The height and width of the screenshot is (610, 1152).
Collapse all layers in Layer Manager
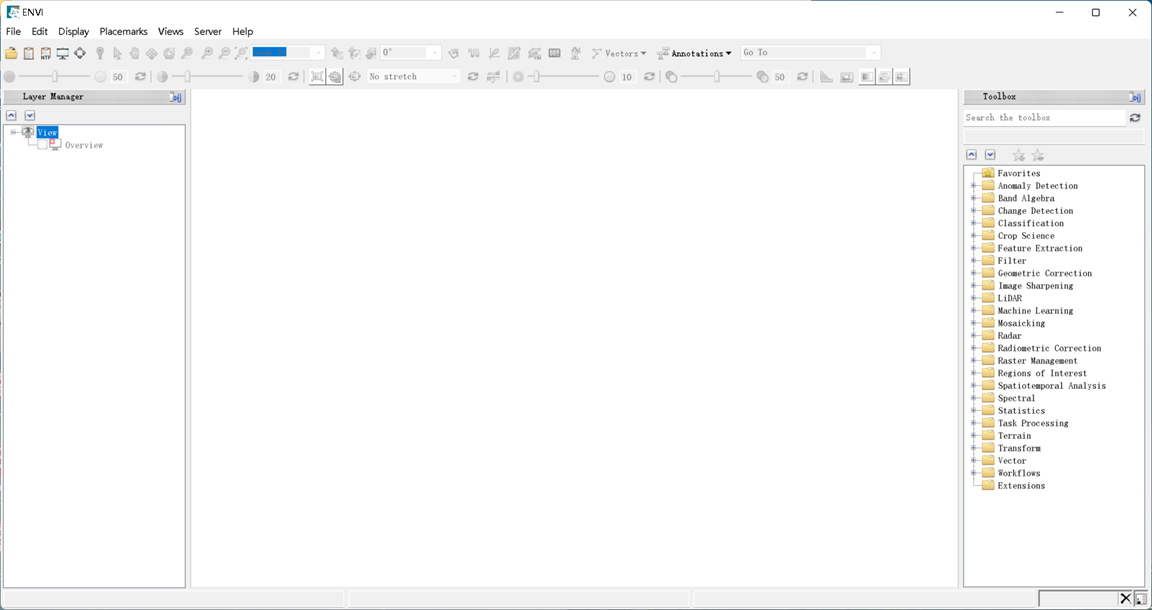tap(11, 115)
